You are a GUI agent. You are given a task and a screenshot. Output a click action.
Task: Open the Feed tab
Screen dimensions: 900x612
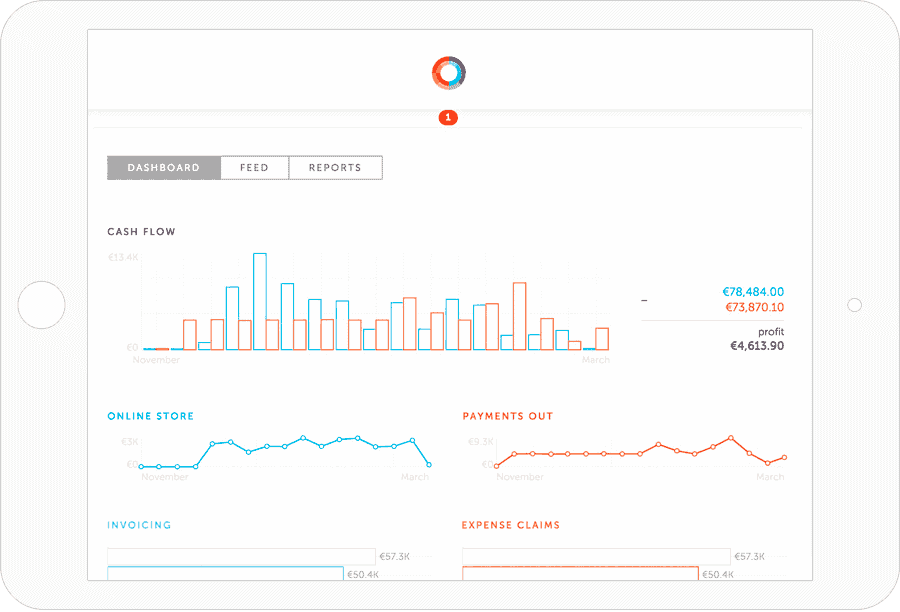(x=254, y=168)
